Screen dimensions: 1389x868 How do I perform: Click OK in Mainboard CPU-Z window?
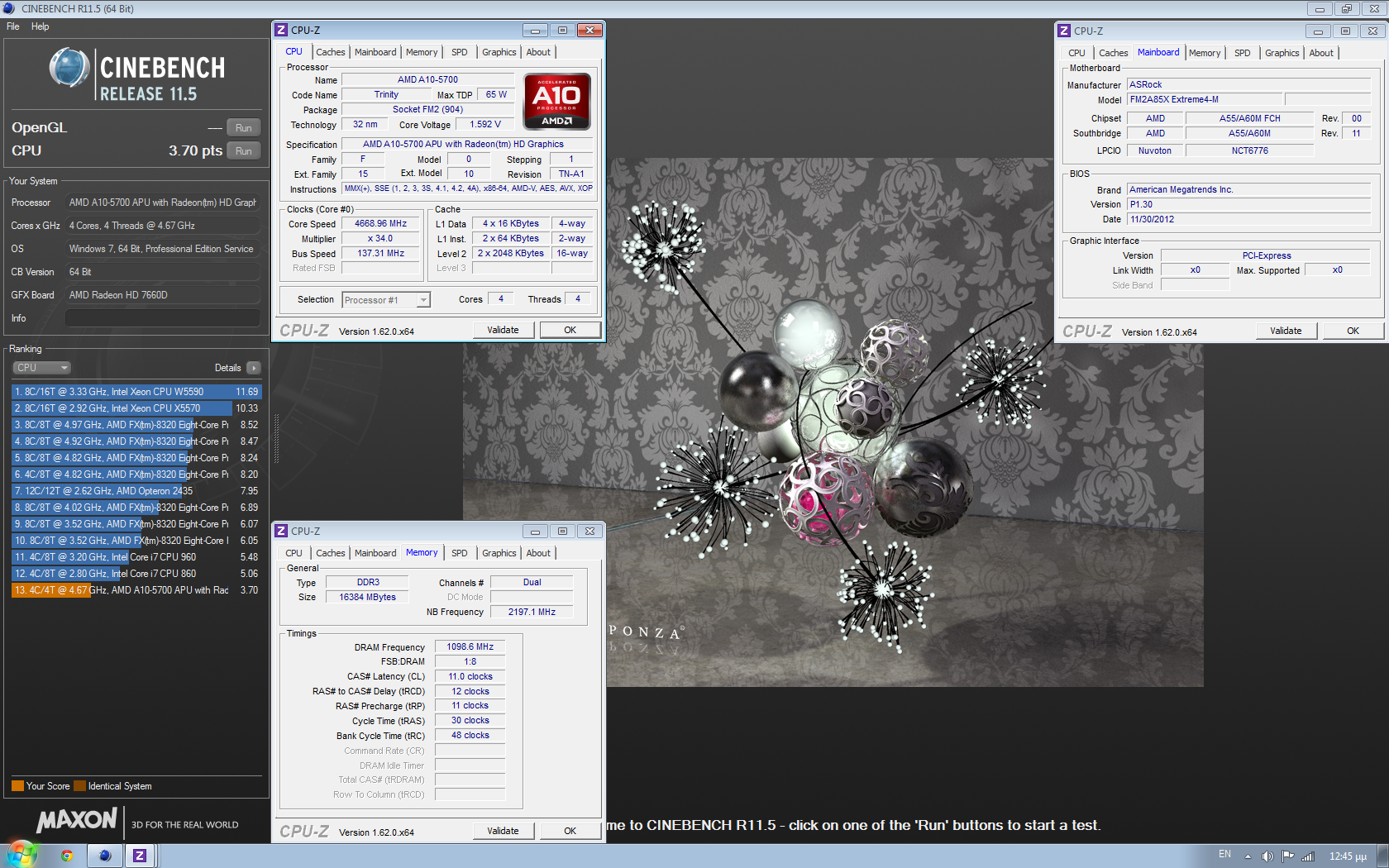(x=1353, y=331)
